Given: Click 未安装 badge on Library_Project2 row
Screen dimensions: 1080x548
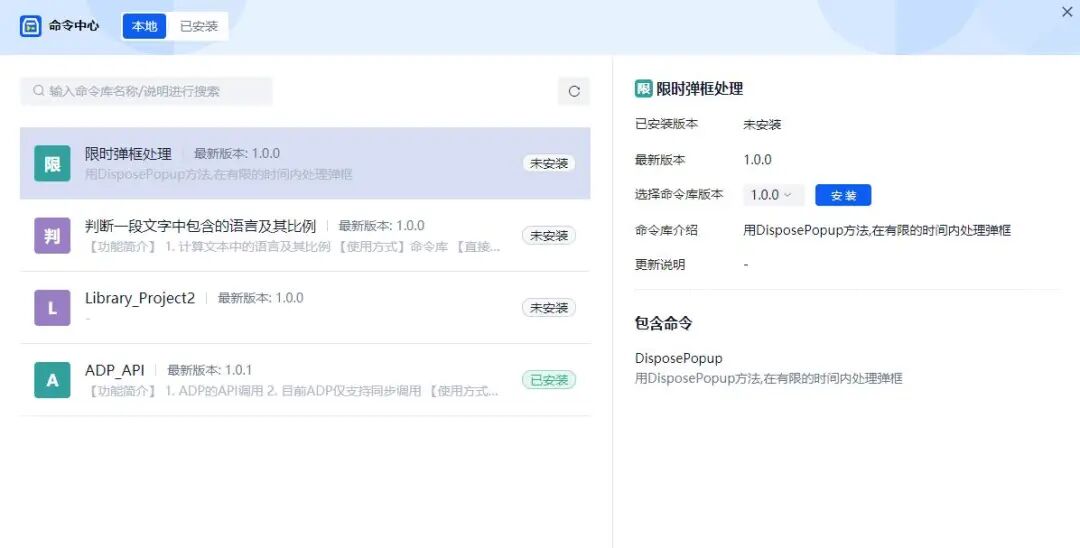Looking at the screenshot, I should click(x=549, y=308).
